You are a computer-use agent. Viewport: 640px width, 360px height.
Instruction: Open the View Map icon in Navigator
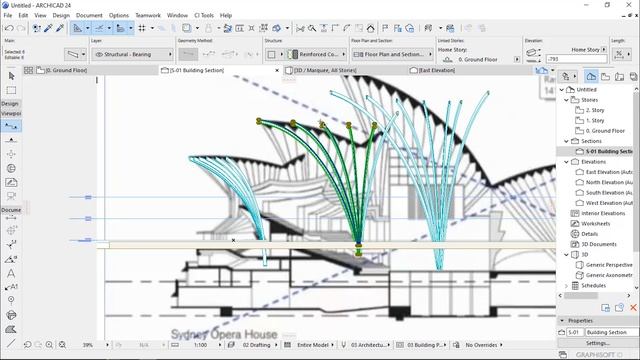[x=605, y=76]
